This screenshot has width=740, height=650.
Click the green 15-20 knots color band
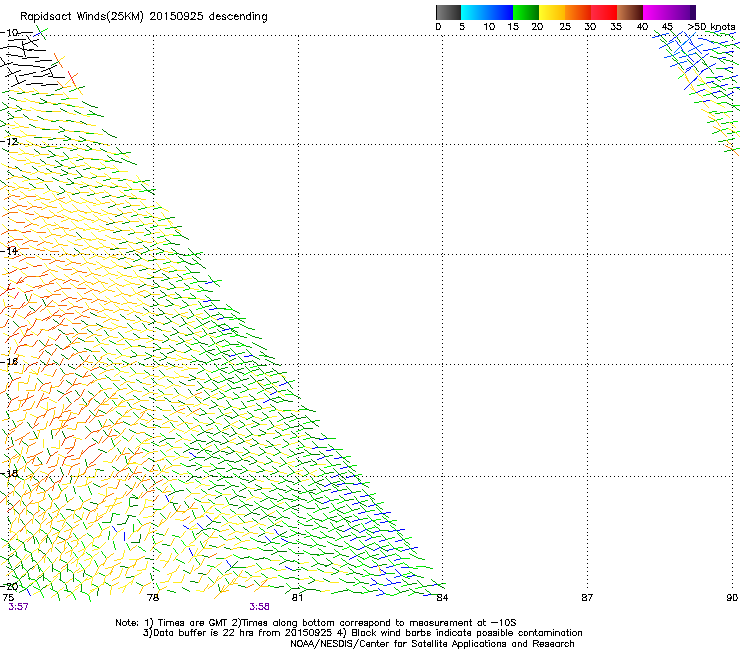[526, 12]
